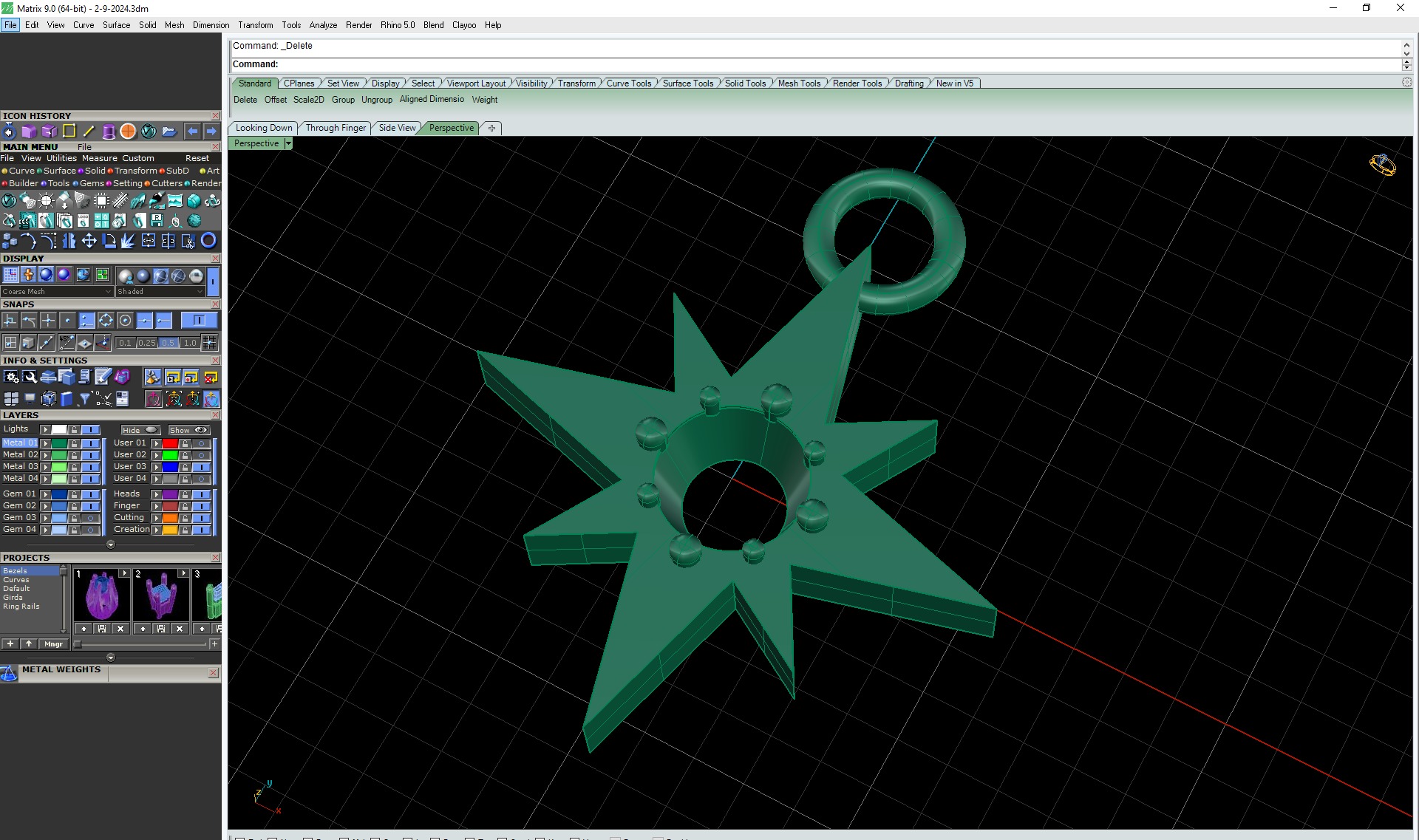This screenshot has width=1419, height=840.
Task: Toggle visibility of User 01 layer
Action: [201, 443]
